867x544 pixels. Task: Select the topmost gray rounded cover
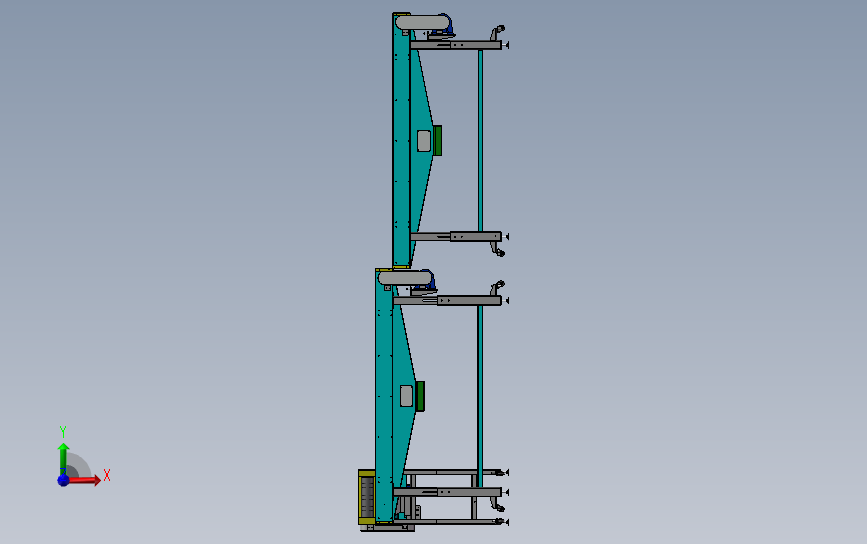[x=422, y=23]
